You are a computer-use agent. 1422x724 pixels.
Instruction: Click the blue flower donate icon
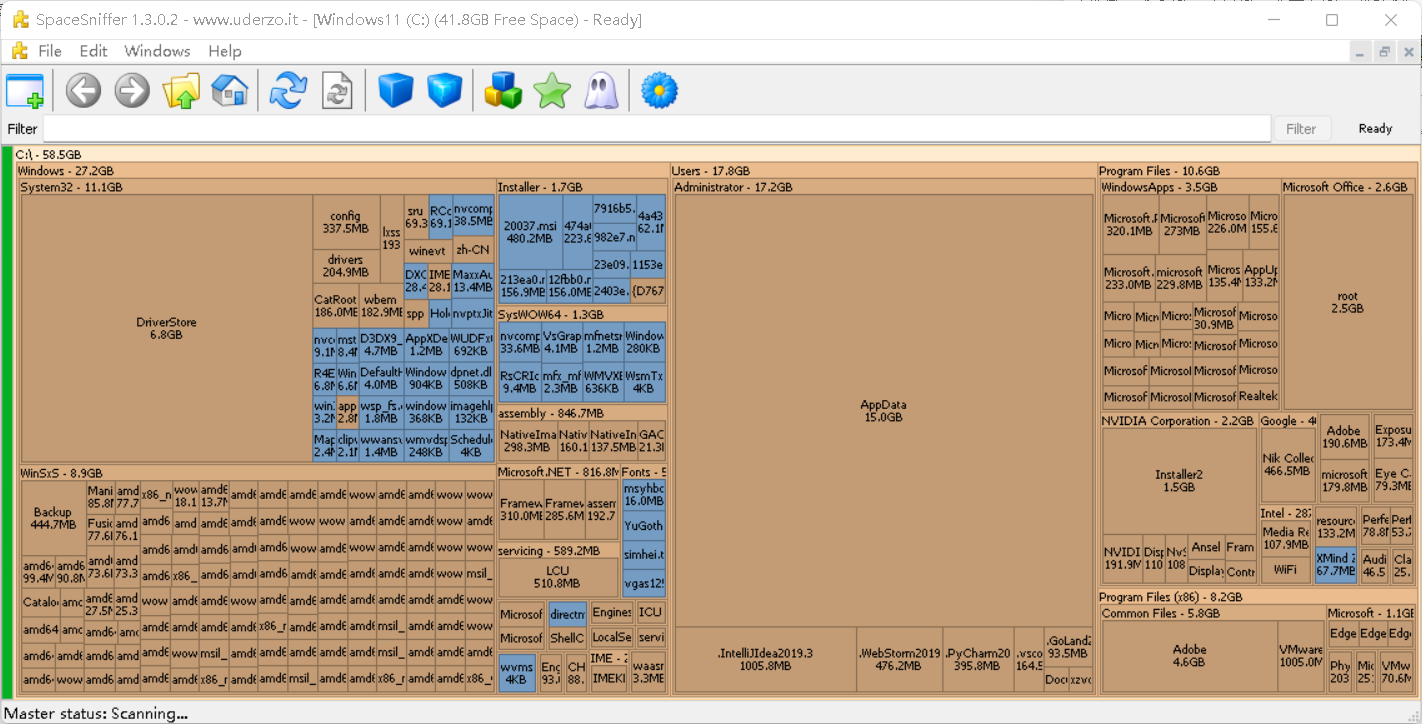click(x=659, y=91)
